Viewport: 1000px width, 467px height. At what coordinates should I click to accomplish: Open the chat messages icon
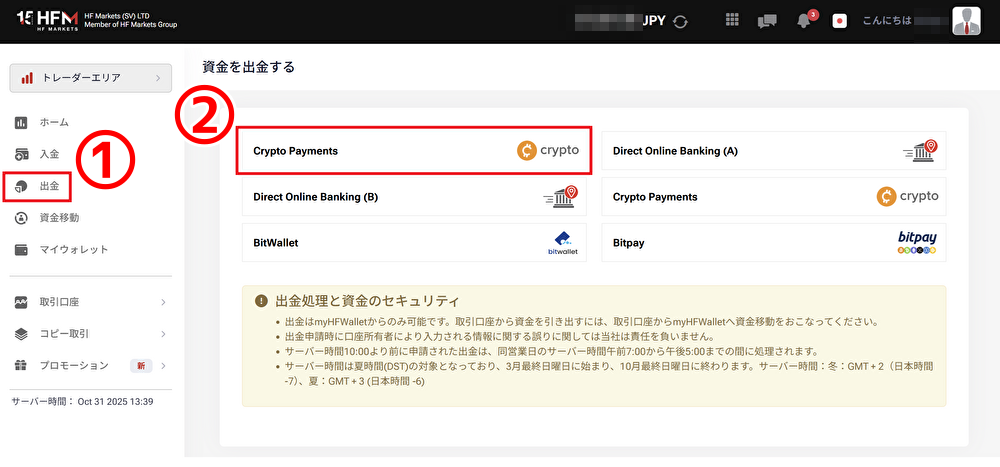click(x=767, y=21)
